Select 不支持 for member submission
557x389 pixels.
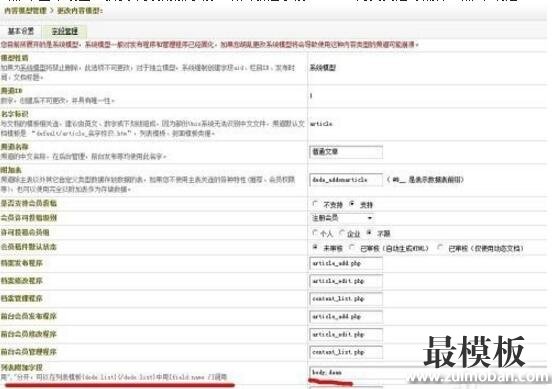pyautogui.click(x=315, y=204)
